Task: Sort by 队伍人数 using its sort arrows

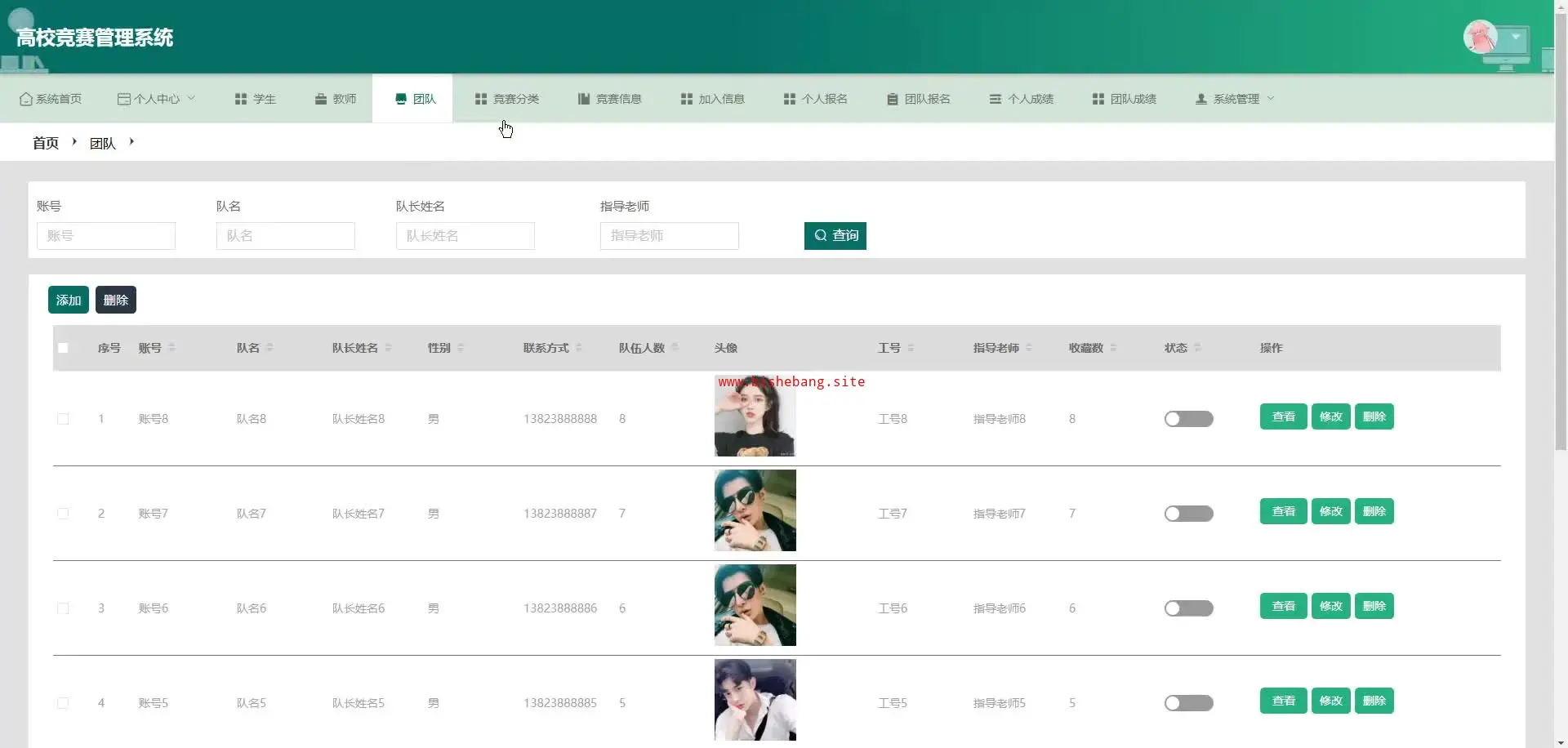Action: point(675,348)
